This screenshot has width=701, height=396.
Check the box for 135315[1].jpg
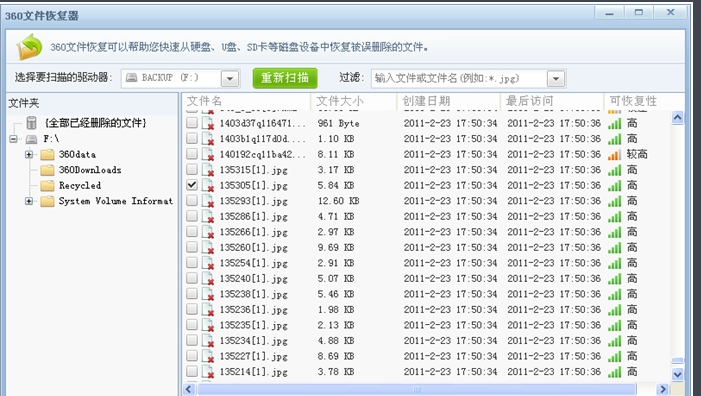pyautogui.click(x=192, y=169)
